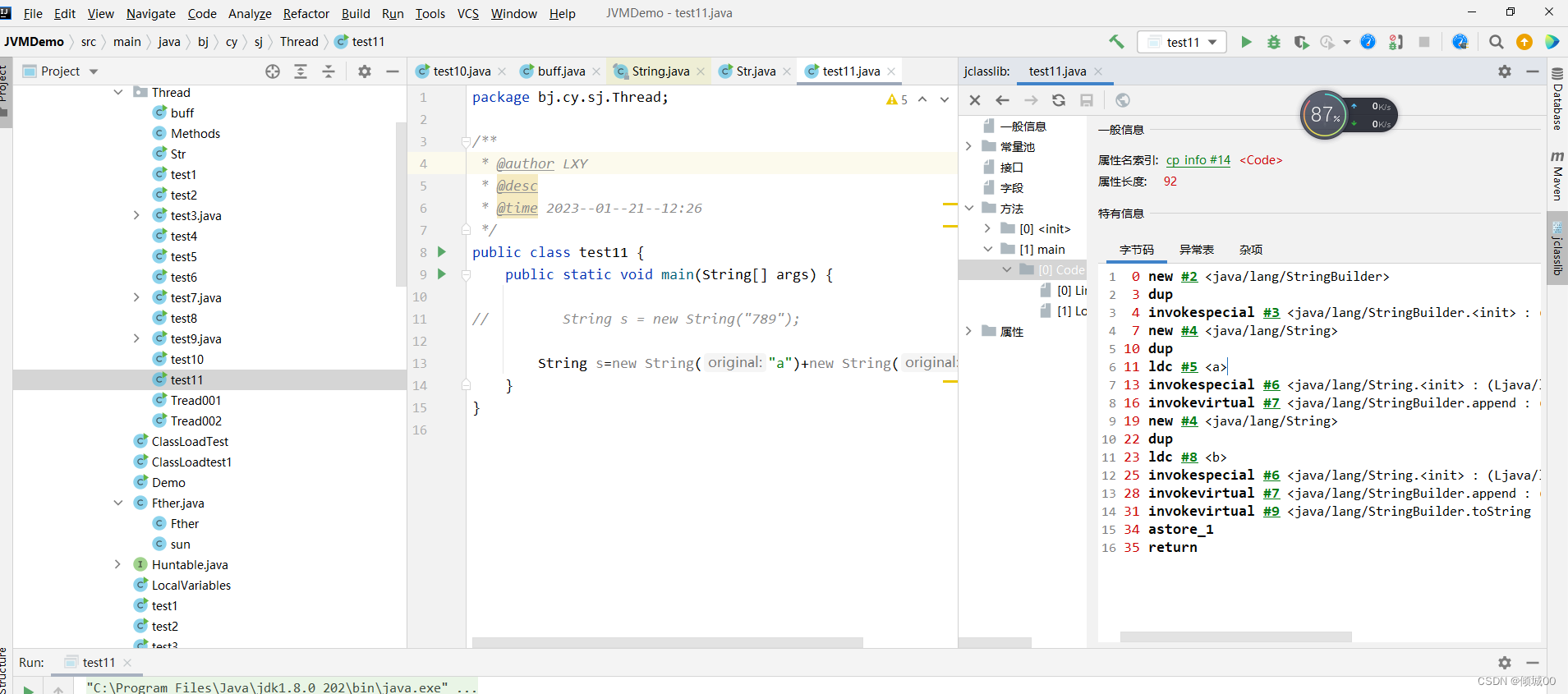Expand 属性 node in jclasslib tree
This screenshot has width=1568, height=694.
tap(969, 331)
